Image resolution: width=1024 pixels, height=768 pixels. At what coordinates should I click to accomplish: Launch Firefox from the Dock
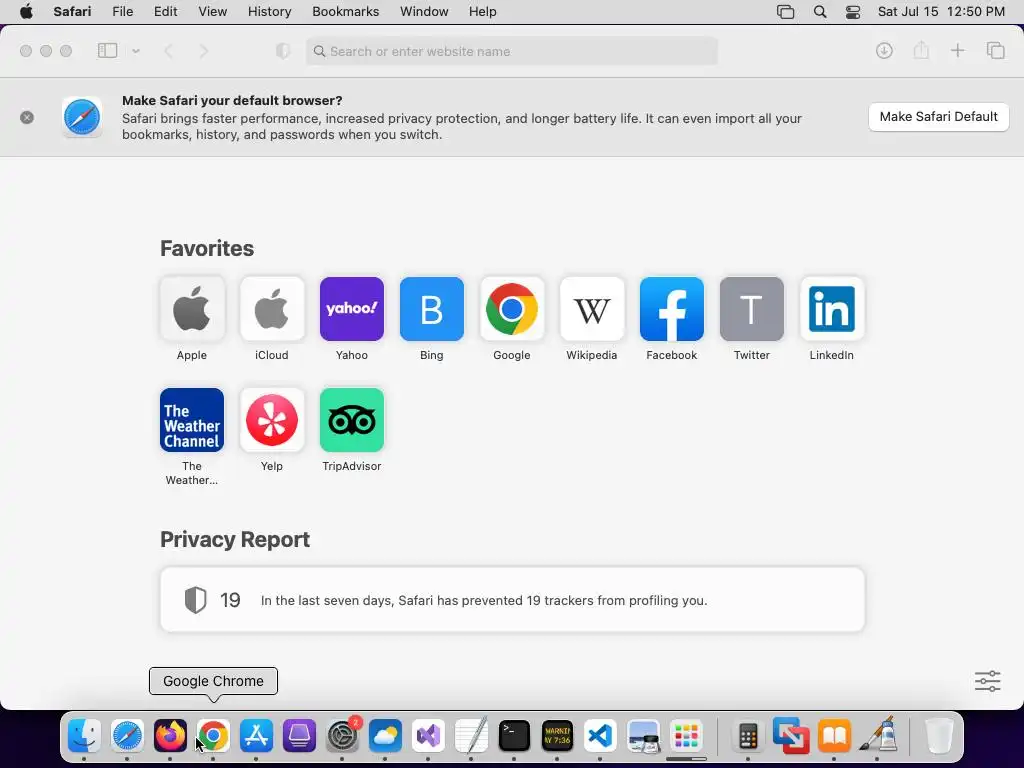coord(170,736)
